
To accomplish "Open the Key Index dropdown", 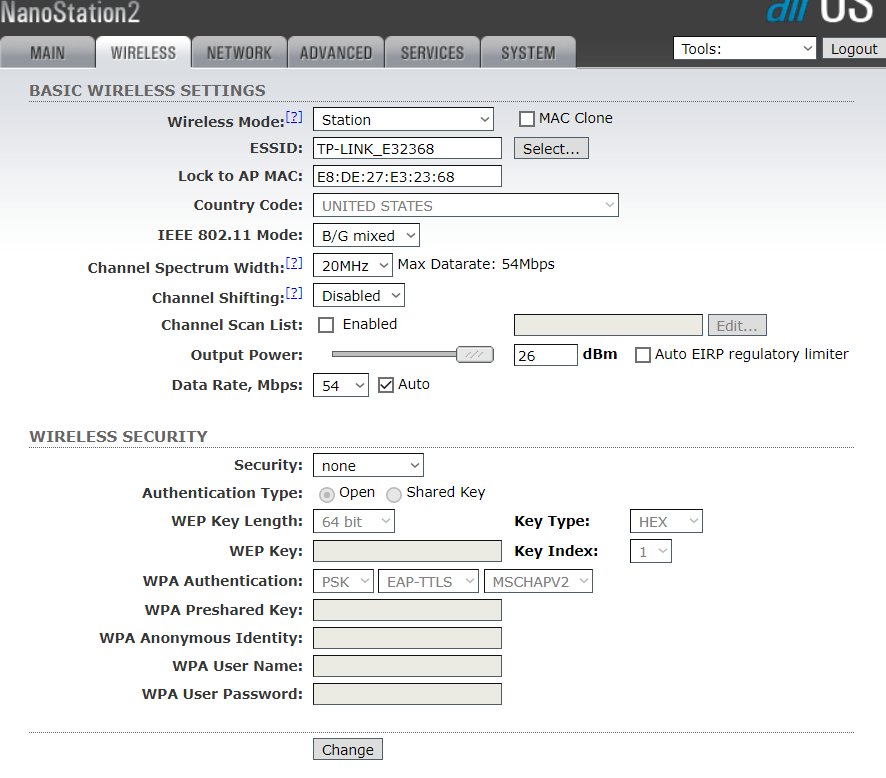I will 651,551.
